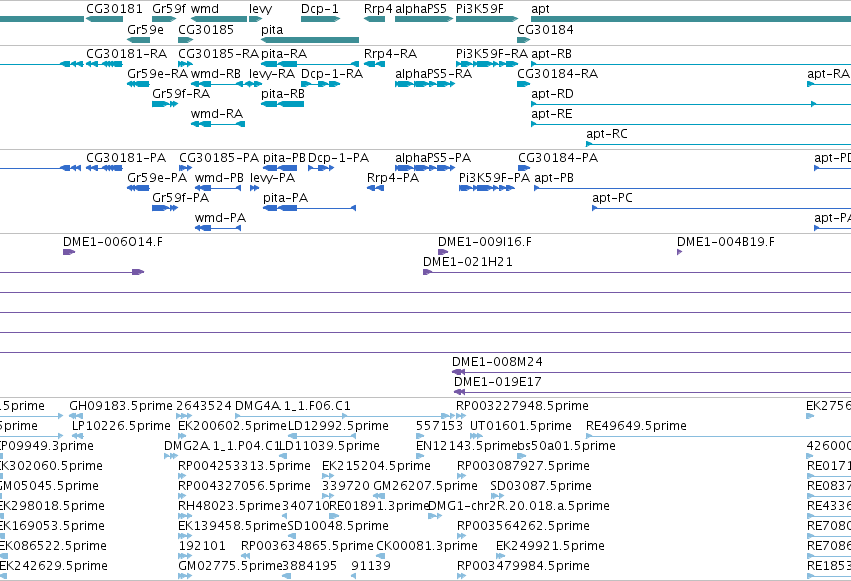
Task: Click the pita-RA transcript glyph
Action: (310, 64)
